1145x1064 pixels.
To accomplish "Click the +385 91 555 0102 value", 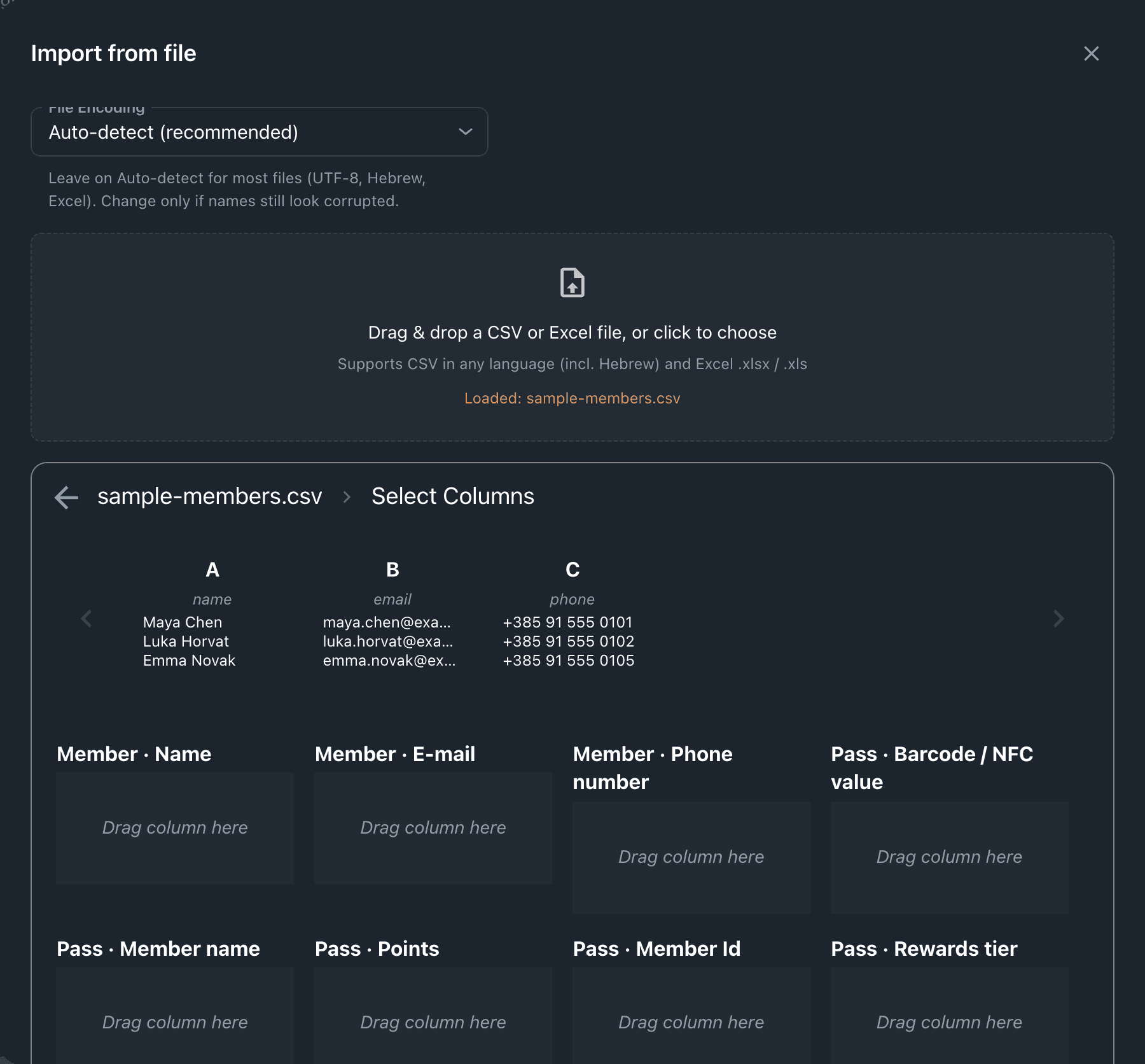I will pyautogui.click(x=569, y=641).
